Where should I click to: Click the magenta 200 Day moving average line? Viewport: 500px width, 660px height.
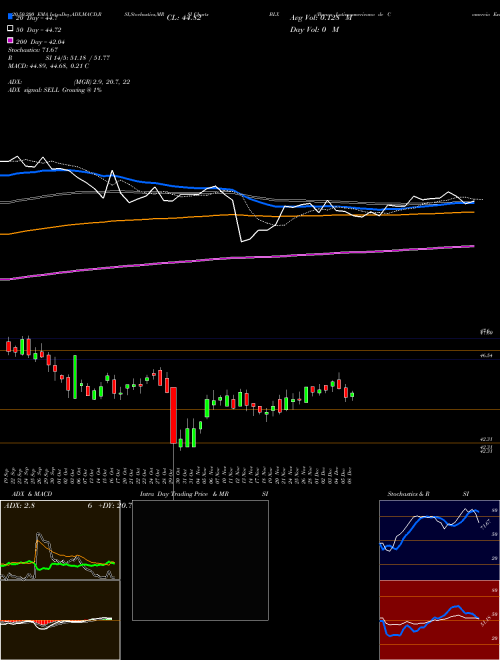[x=236, y=258]
